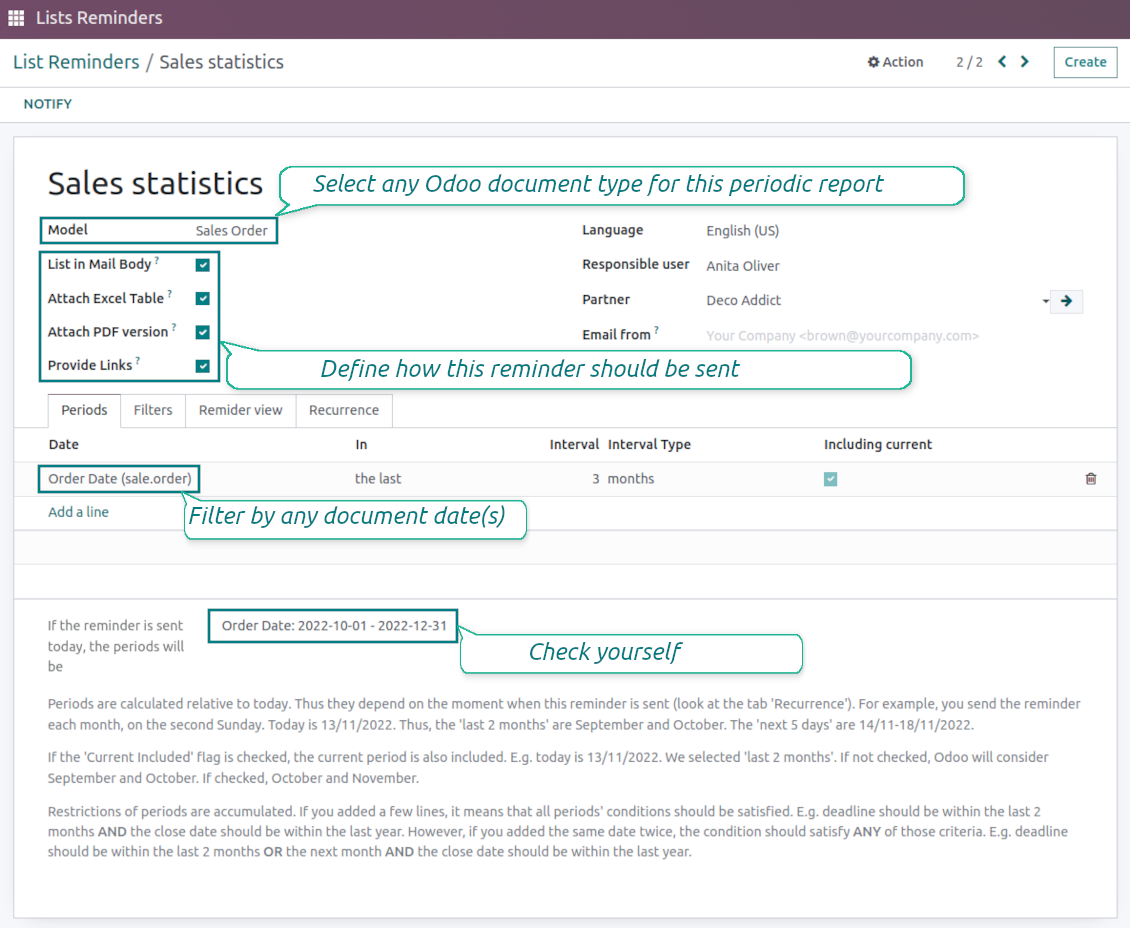Switch to the Periods tab
The height and width of the screenshot is (928, 1130).
click(x=84, y=410)
